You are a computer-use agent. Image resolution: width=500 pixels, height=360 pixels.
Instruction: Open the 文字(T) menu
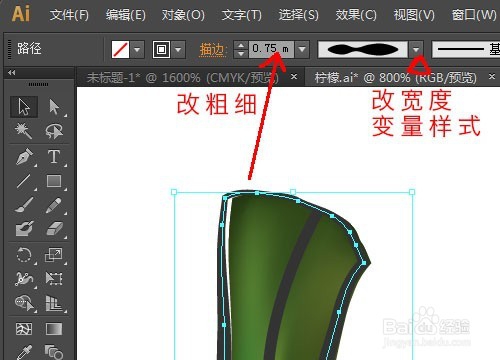coord(242,15)
